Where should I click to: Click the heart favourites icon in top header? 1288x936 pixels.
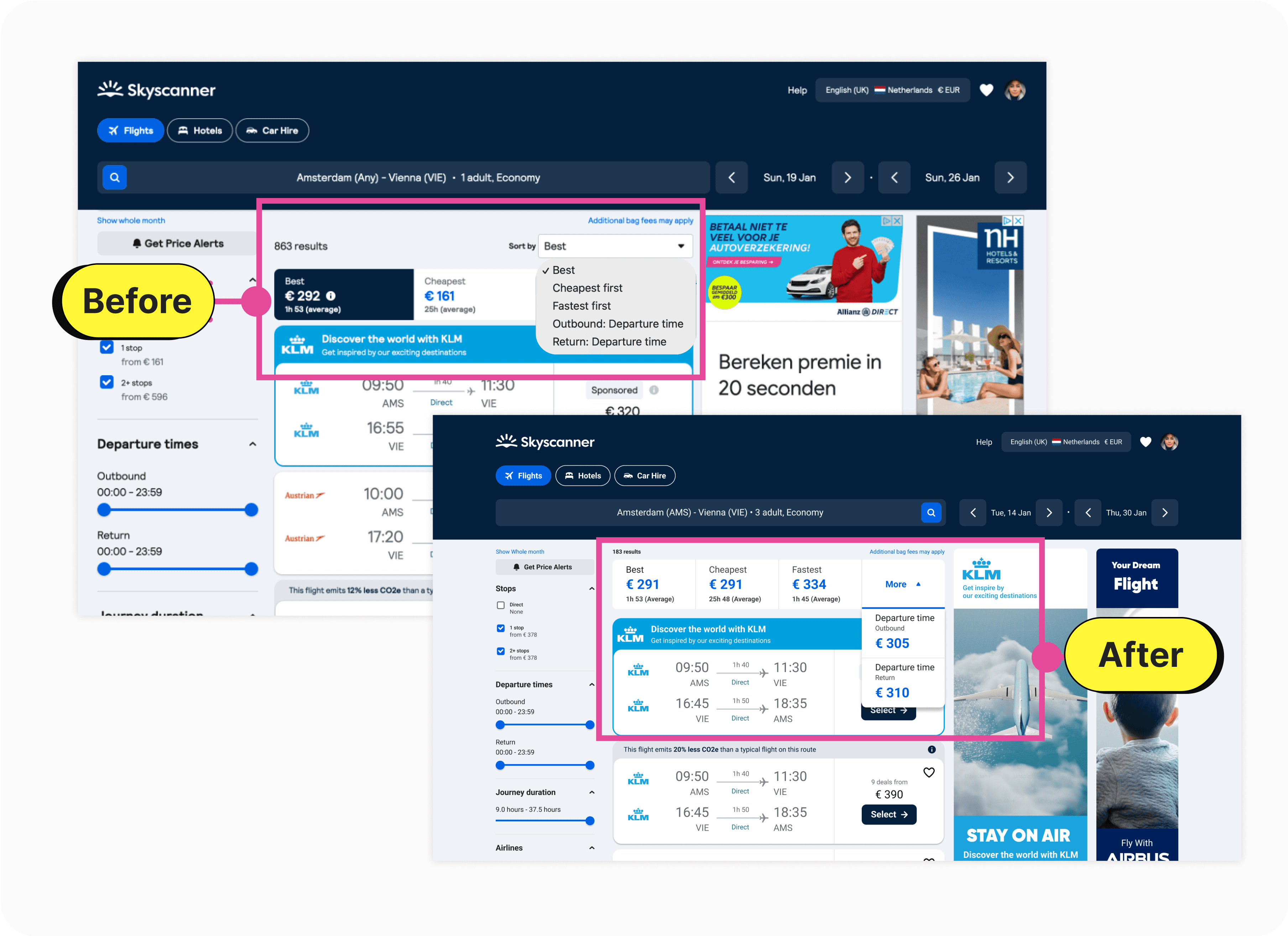(986, 90)
